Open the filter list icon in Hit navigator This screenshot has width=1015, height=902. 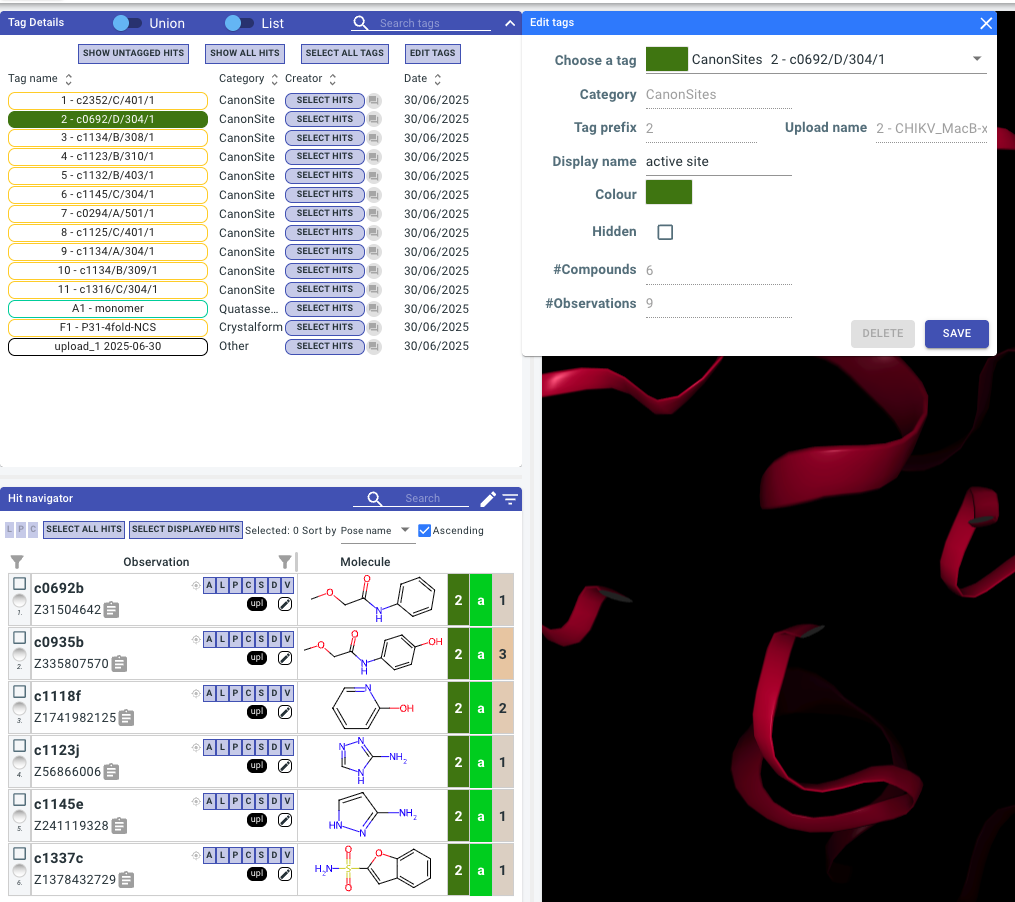(510, 499)
